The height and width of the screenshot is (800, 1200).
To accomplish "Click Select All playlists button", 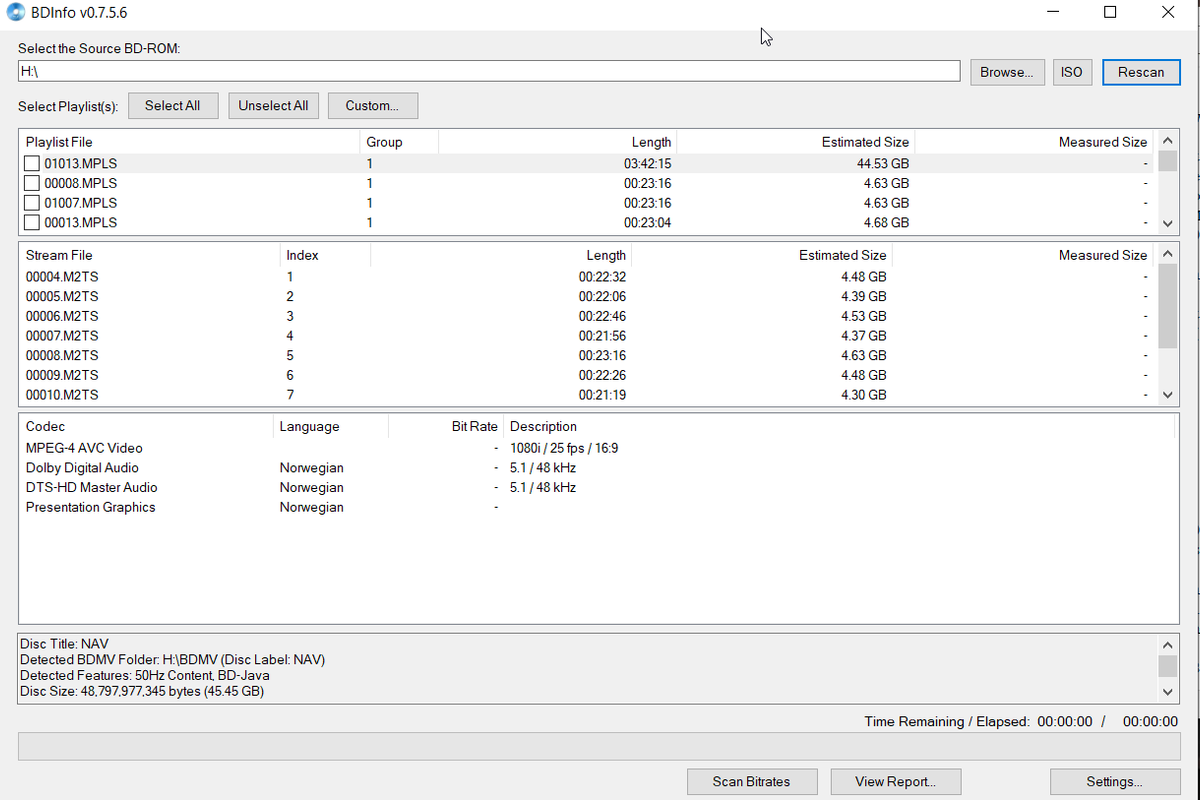I will click(172, 105).
